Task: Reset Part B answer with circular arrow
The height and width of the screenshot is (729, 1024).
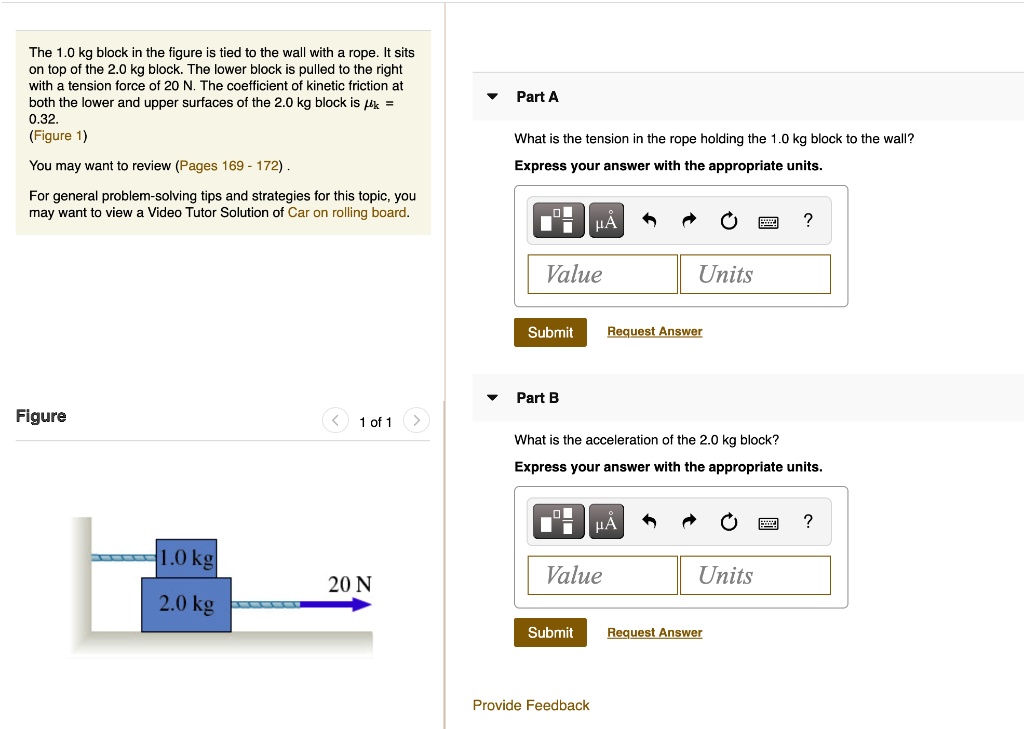Action: [729, 522]
